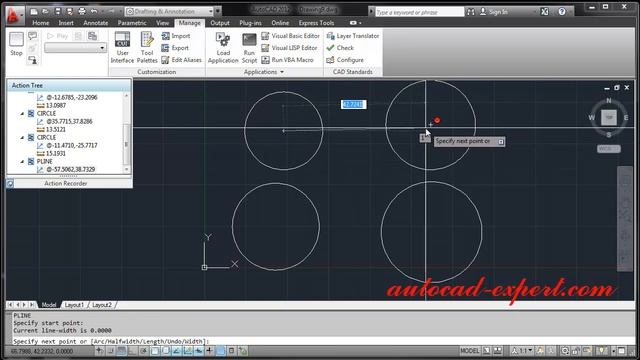Collapse the second CIRCLE node in Action Tree
Screen dimensions: 640x360
click(x=22, y=138)
